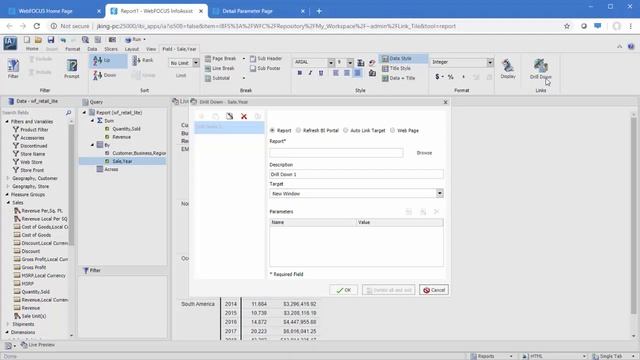The image size is (640, 360).
Task: Click Cancel in Drill Down dialog
Action: point(434,290)
